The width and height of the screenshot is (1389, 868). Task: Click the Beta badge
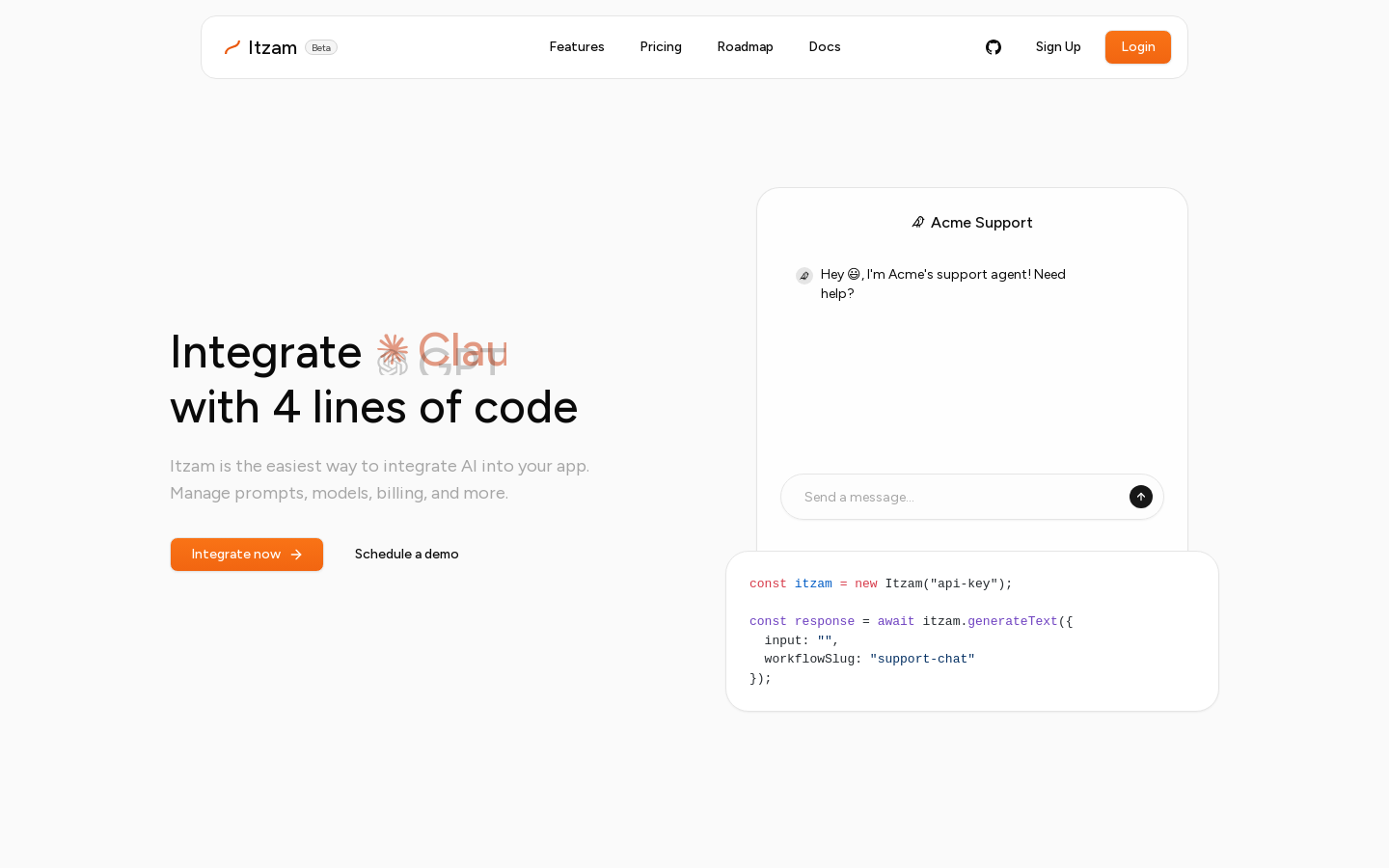coord(321,47)
